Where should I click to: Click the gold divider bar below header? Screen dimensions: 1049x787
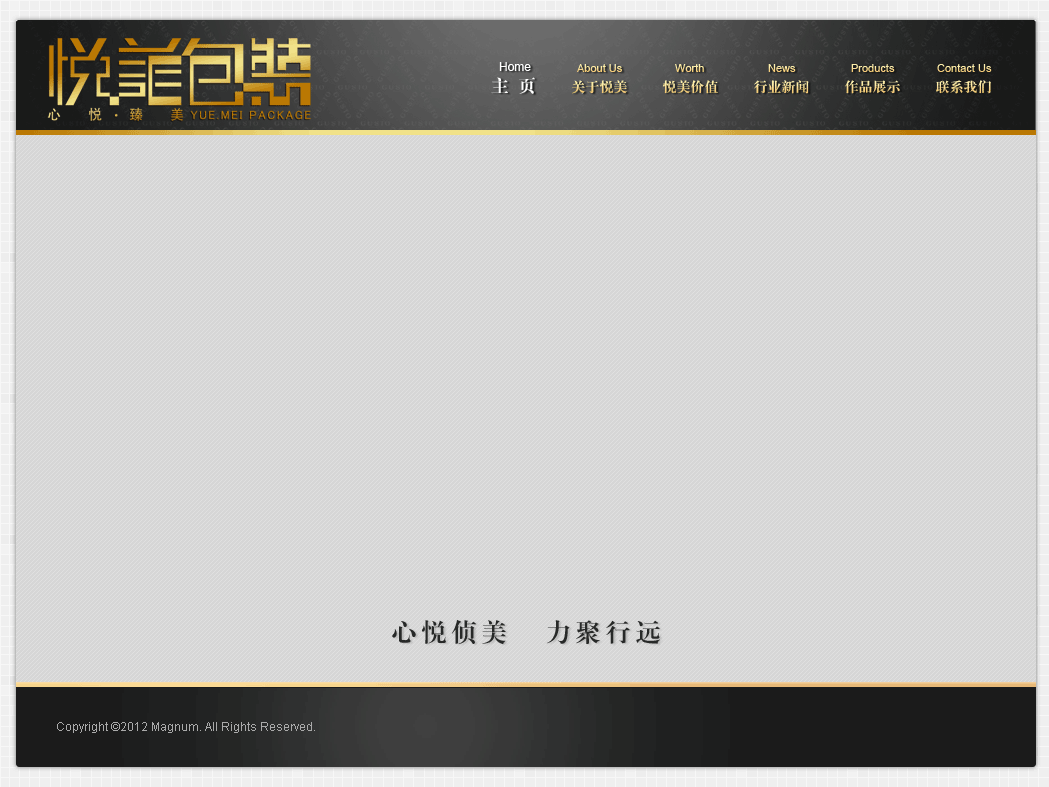(525, 132)
